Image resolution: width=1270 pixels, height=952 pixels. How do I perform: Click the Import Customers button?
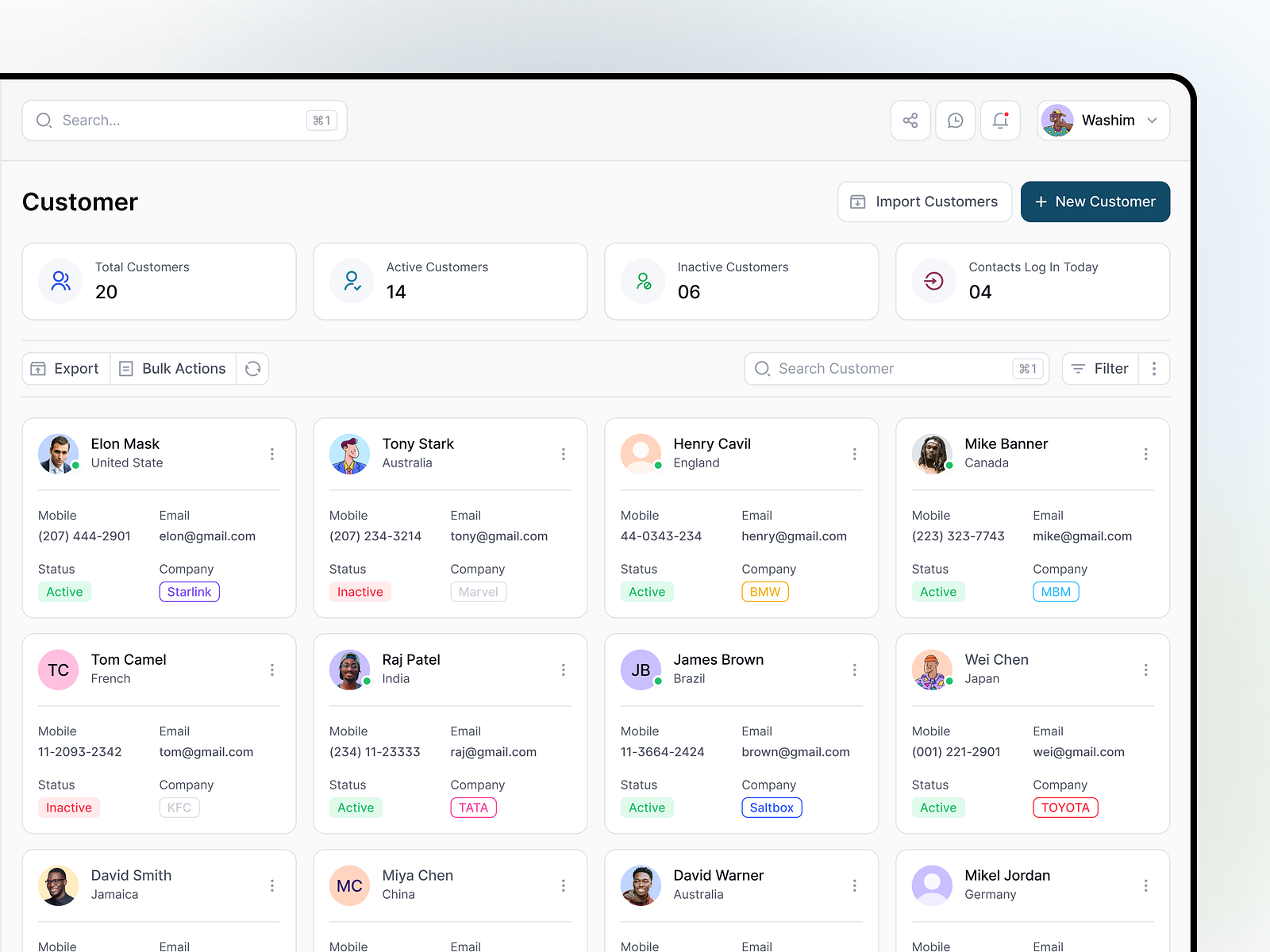(924, 202)
